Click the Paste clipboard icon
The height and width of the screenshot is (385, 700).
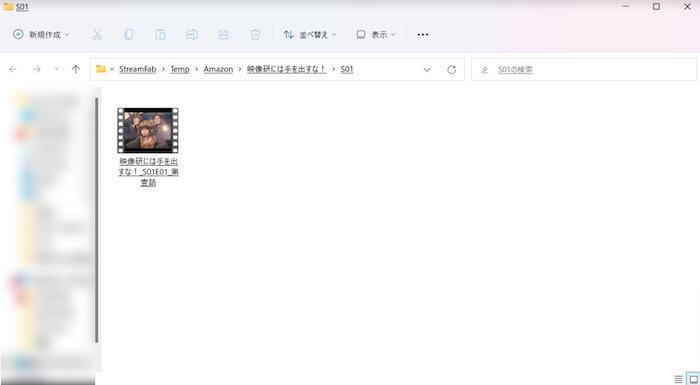[x=160, y=34]
